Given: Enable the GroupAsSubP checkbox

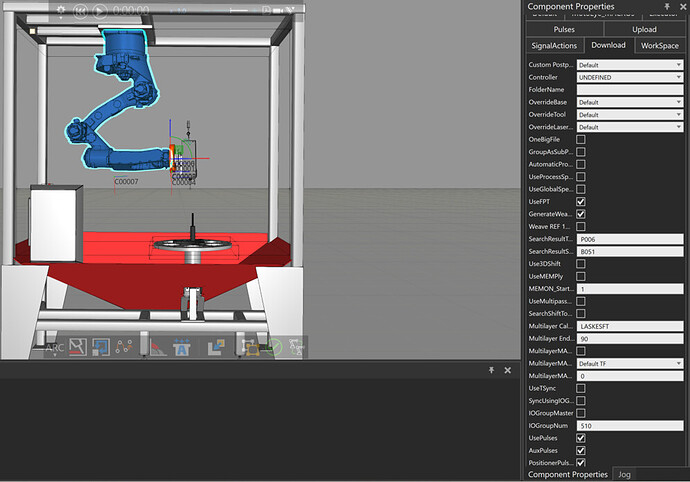Looking at the screenshot, I should [x=581, y=152].
